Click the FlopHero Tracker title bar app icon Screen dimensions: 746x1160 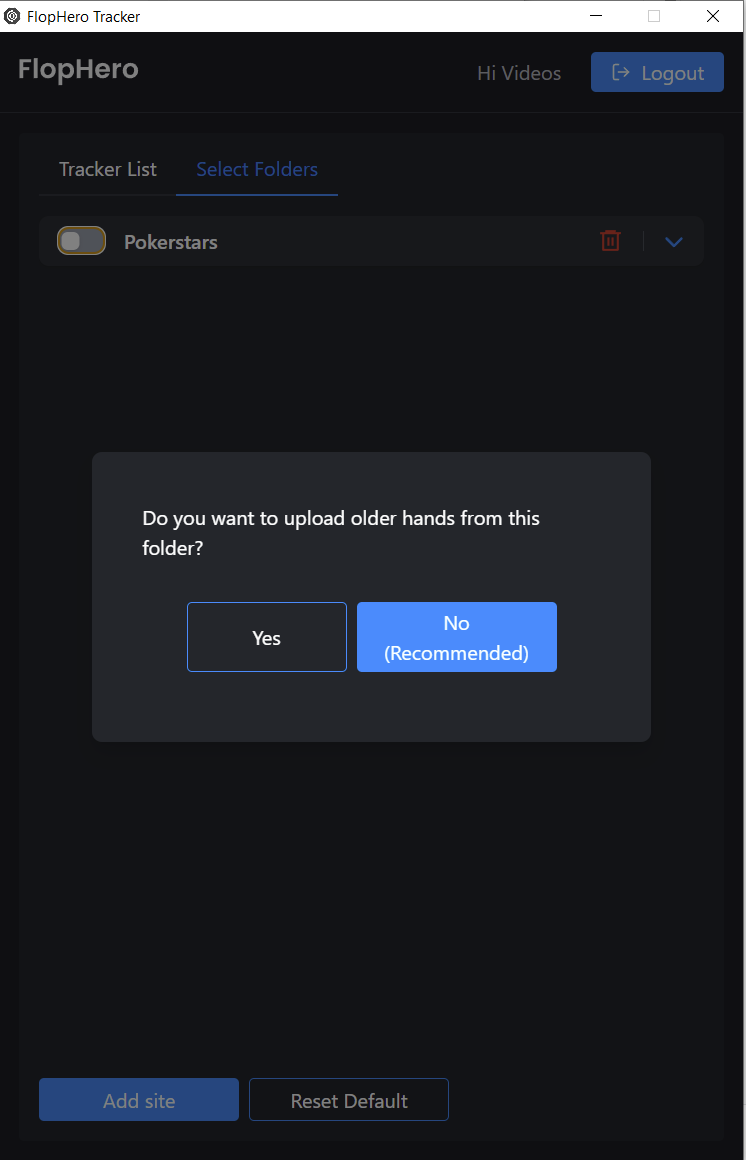[12, 16]
